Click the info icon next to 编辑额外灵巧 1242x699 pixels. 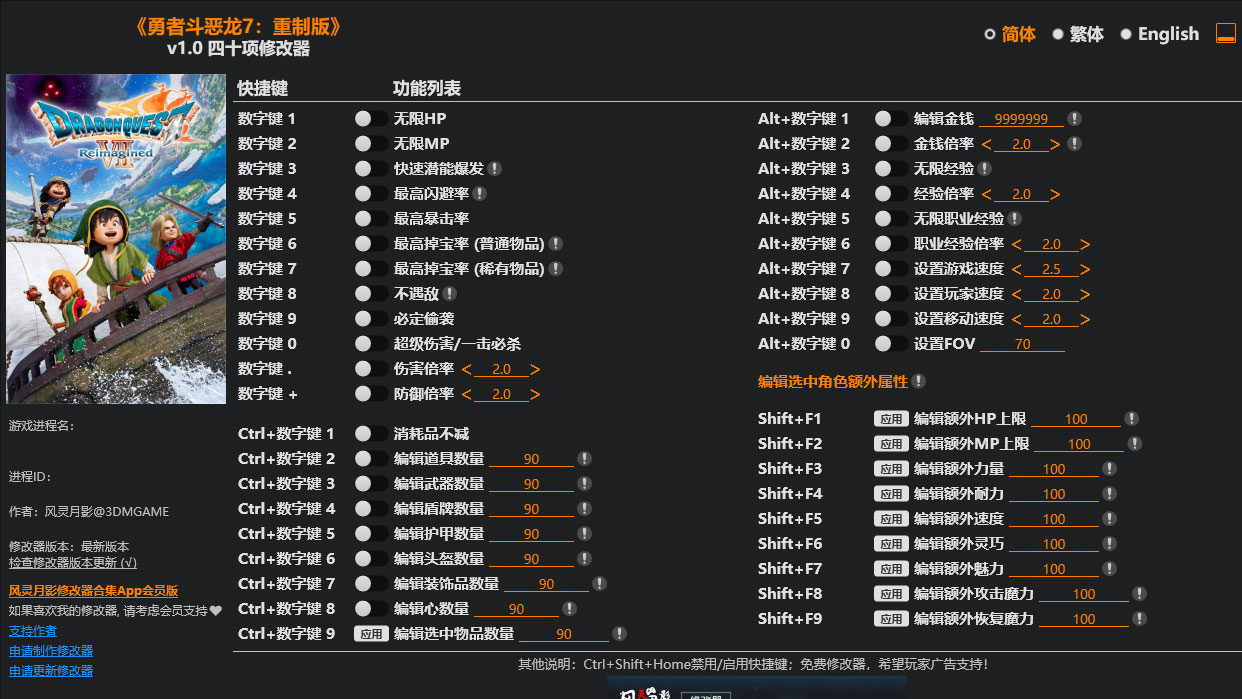pos(1110,543)
